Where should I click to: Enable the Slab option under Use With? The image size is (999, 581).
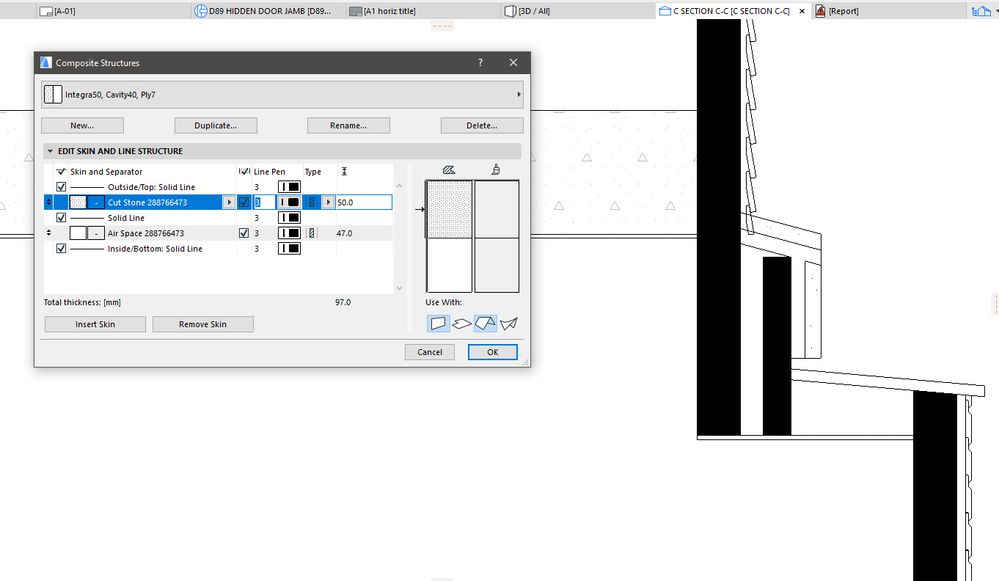tap(464, 322)
